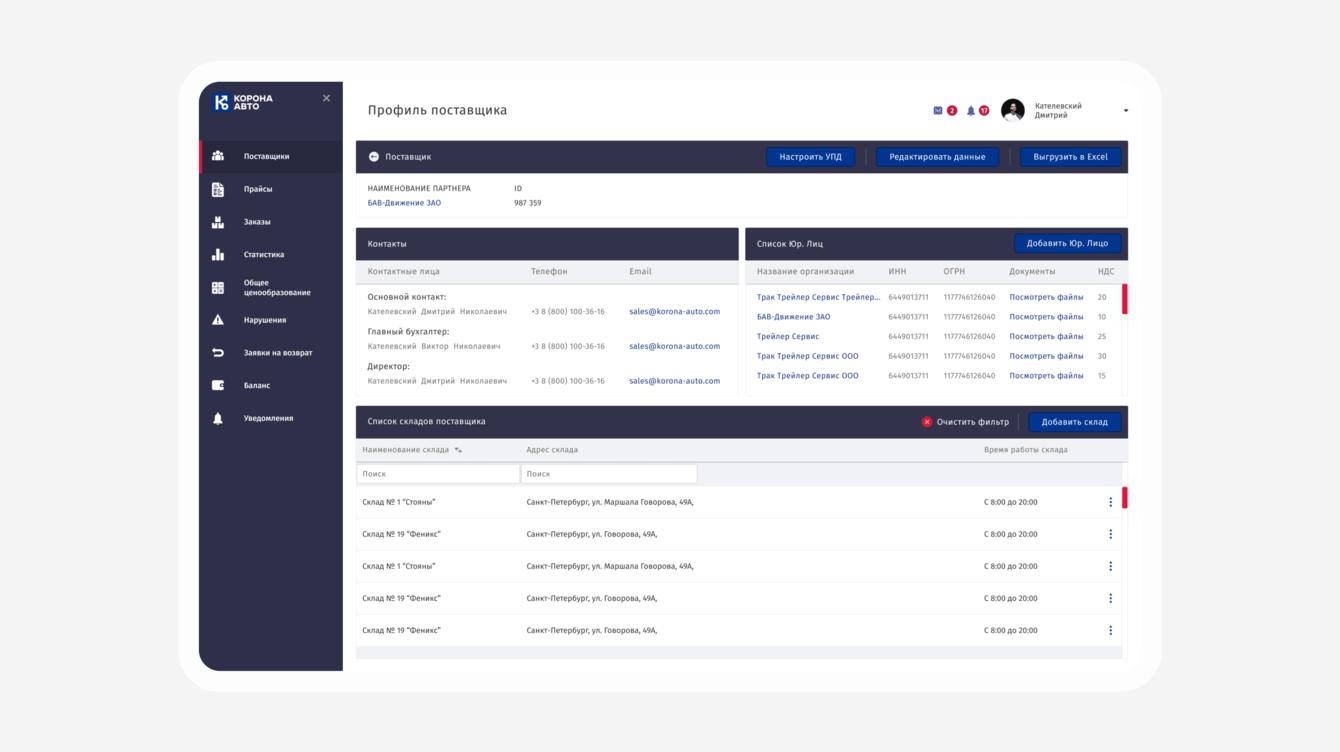Select Общее ценообразование in the sidebar
The height and width of the screenshot is (752, 1340).
tap(271, 288)
